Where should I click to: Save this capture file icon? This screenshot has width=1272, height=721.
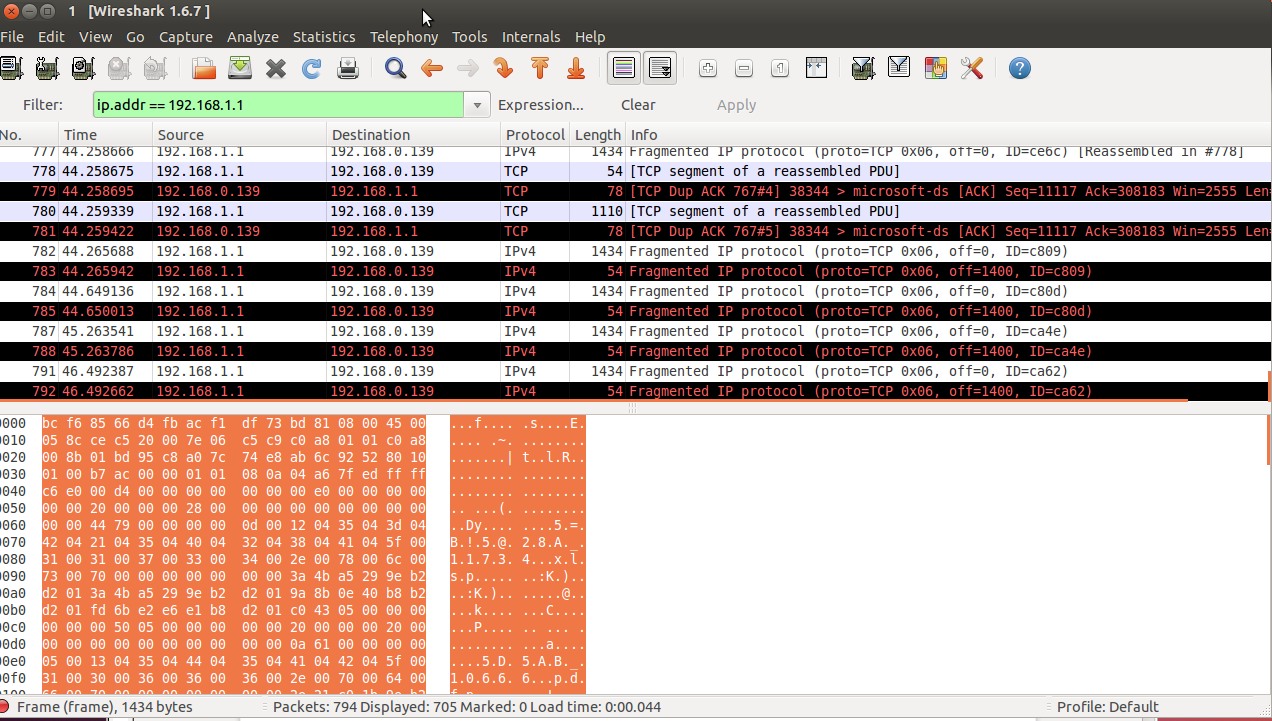[x=240, y=68]
